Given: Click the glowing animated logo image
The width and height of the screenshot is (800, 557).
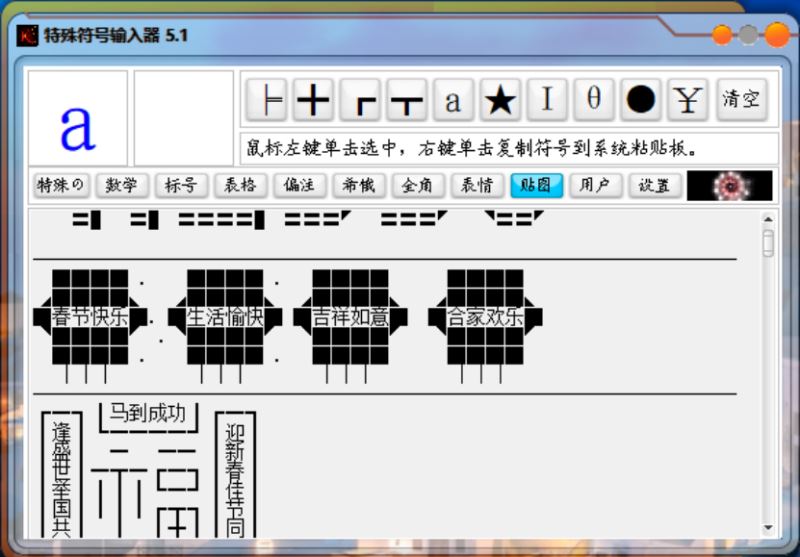Looking at the screenshot, I should click(730, 186).
